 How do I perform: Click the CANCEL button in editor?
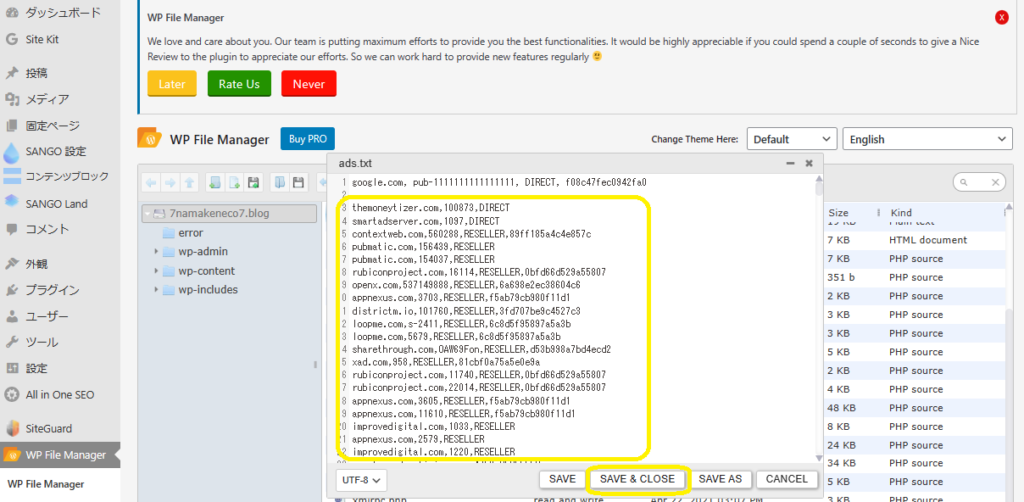point(787,479)
